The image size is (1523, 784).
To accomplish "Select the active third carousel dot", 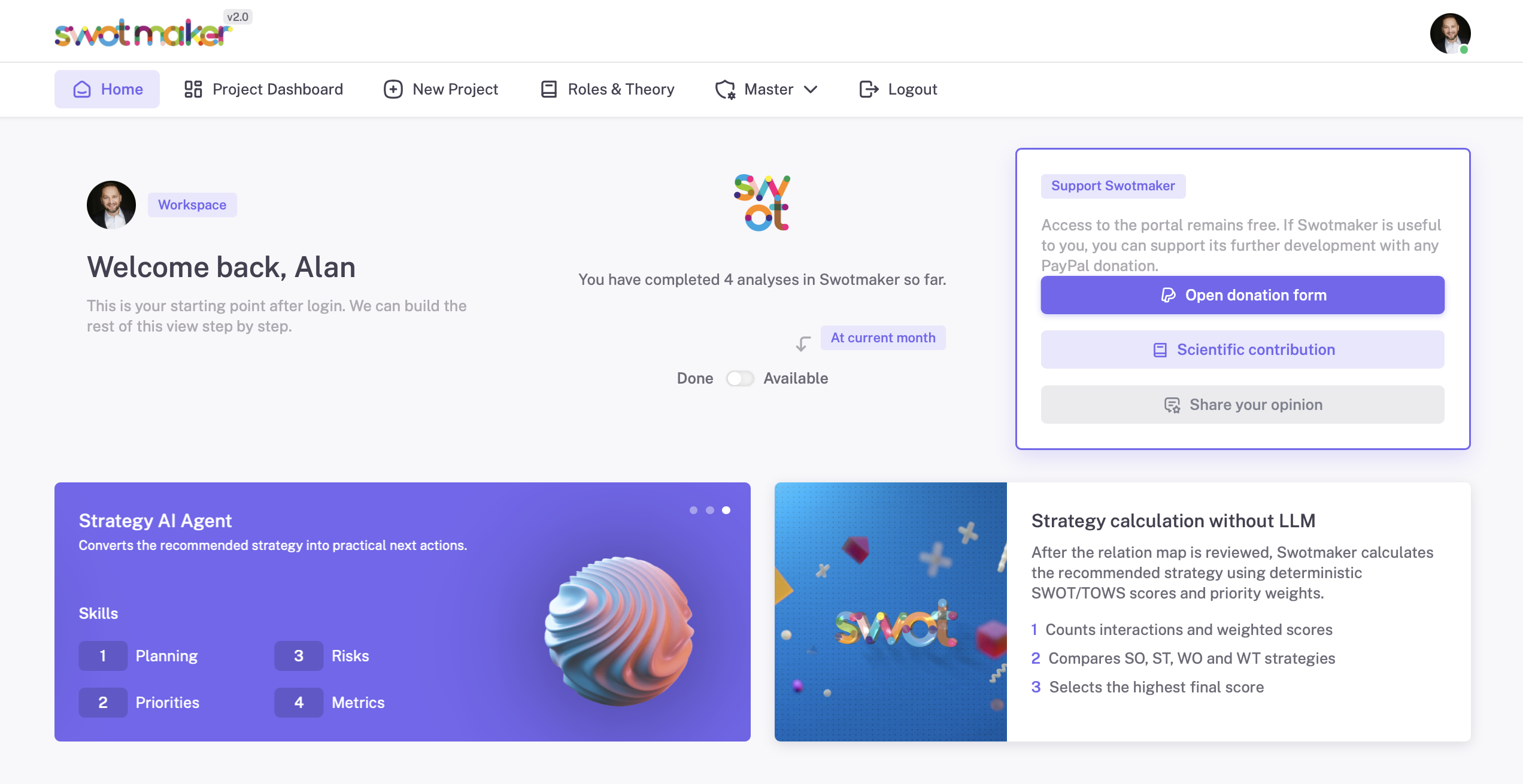I will [x=726, y=510].
